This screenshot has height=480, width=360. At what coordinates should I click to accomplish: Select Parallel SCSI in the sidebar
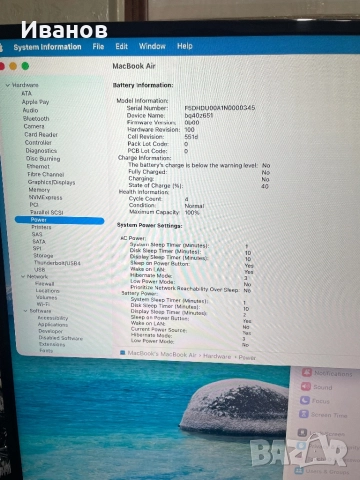pyautogui.click(x=47, y=212)
